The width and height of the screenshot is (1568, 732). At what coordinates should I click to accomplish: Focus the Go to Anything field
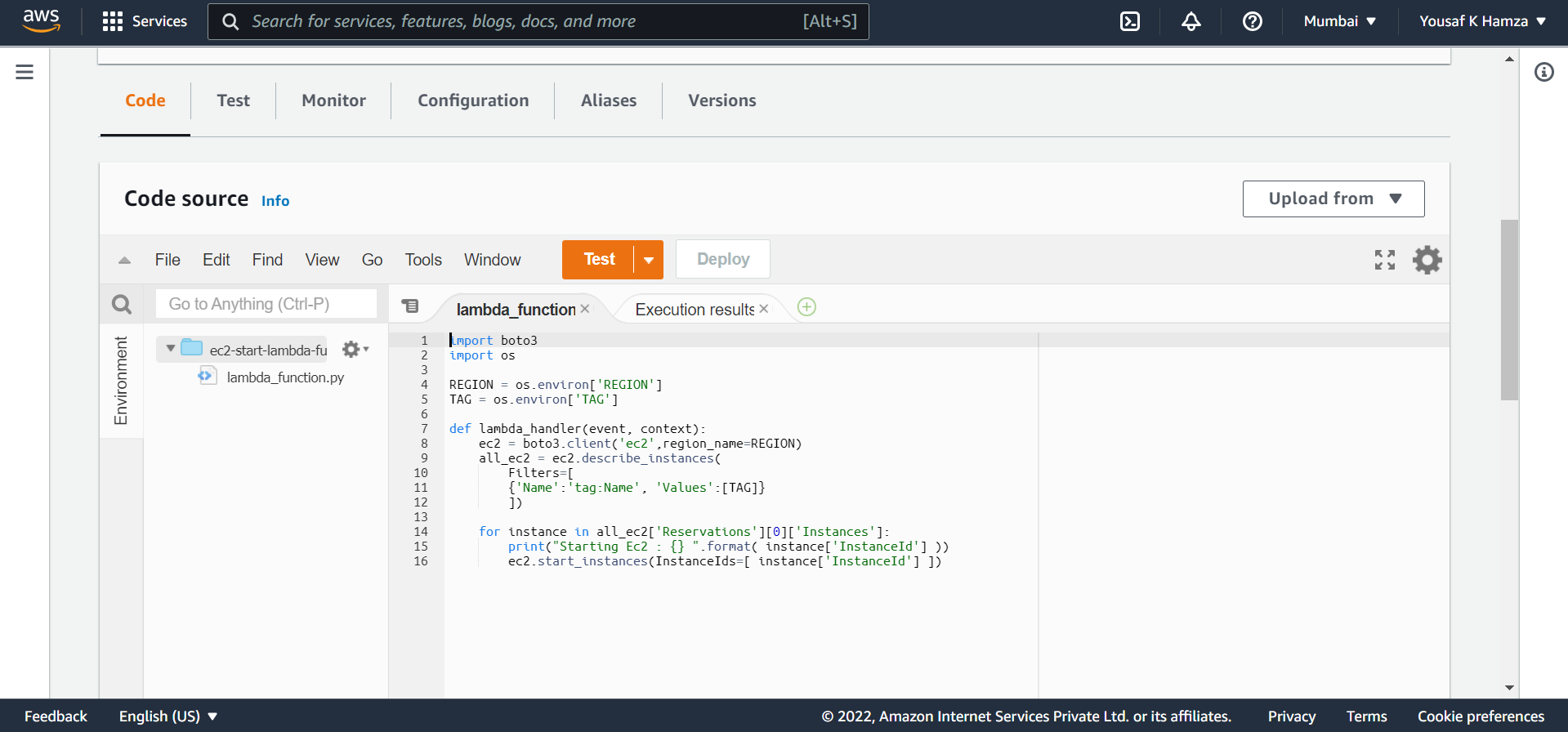point(266,304)
